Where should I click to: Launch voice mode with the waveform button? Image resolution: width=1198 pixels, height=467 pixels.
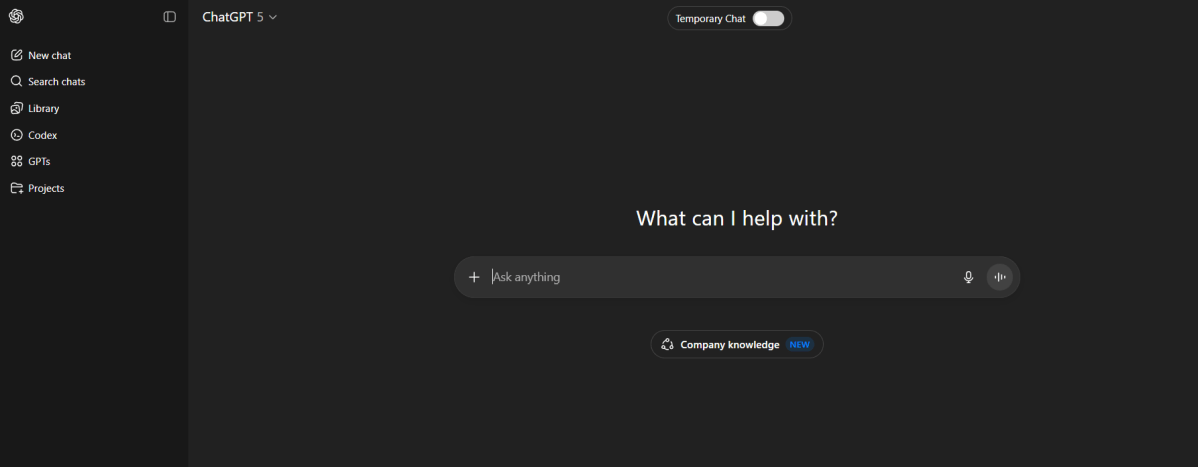click(x=999, y=277)
